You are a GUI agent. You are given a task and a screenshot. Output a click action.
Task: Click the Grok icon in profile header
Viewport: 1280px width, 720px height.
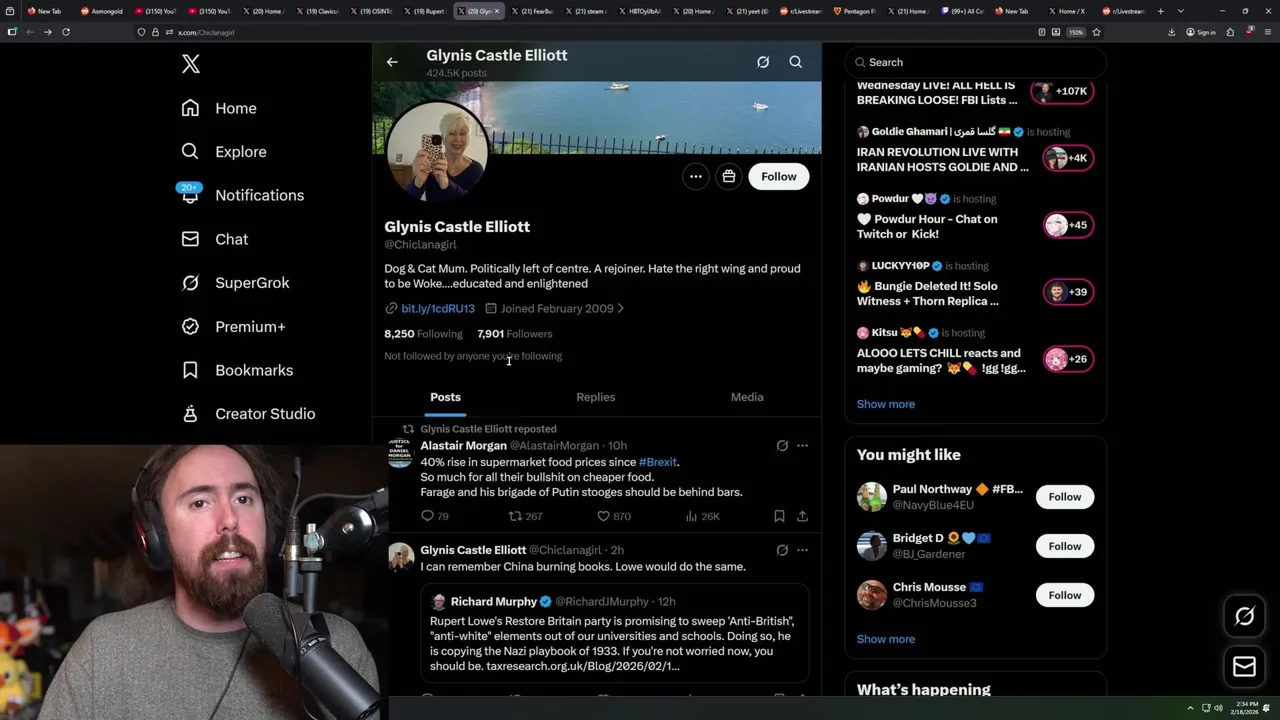pos(763,62)
